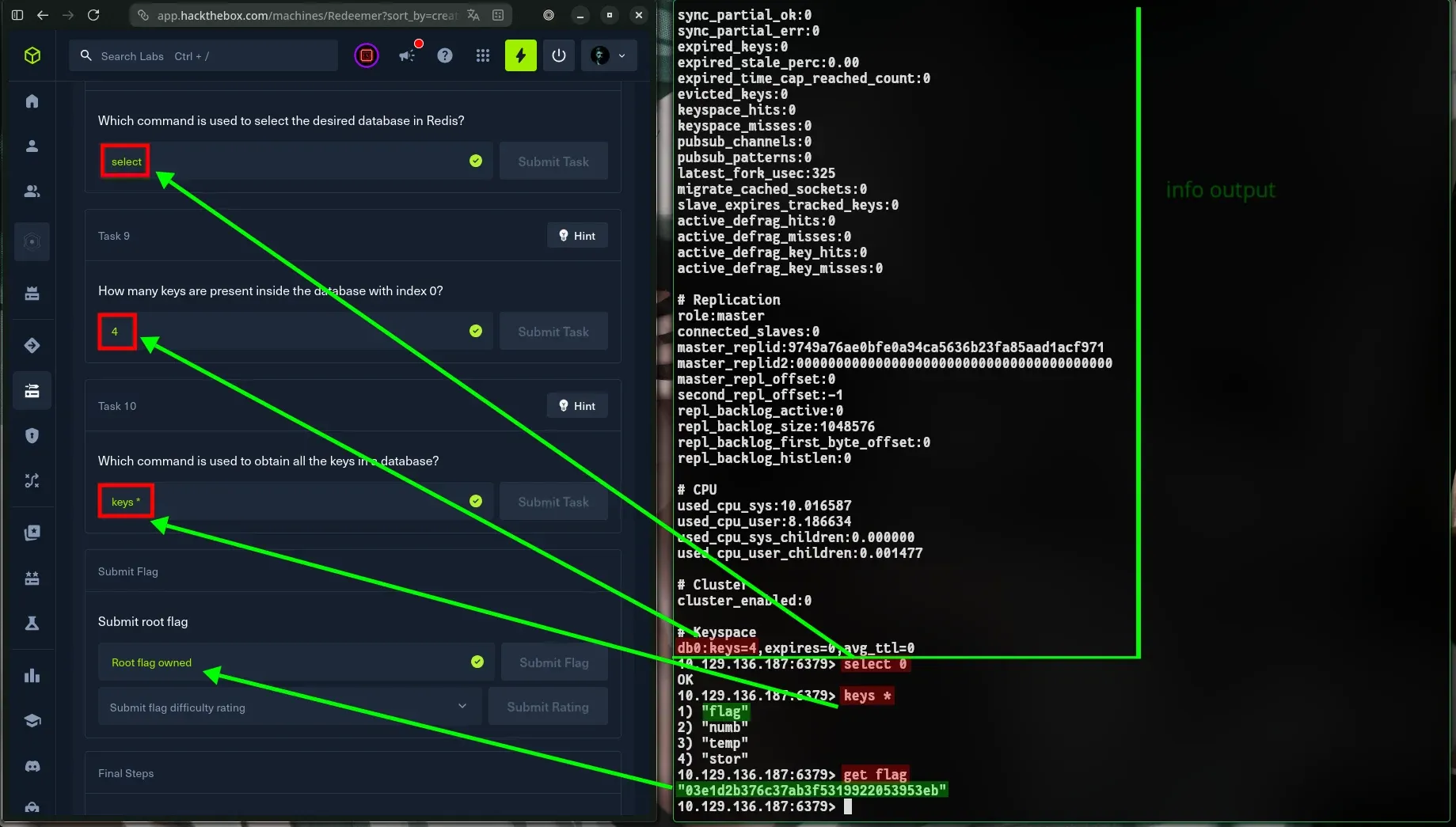Click the # CPU heading in terminal
The width and height of the screenshot is (1456, 827).
(697, 490)
